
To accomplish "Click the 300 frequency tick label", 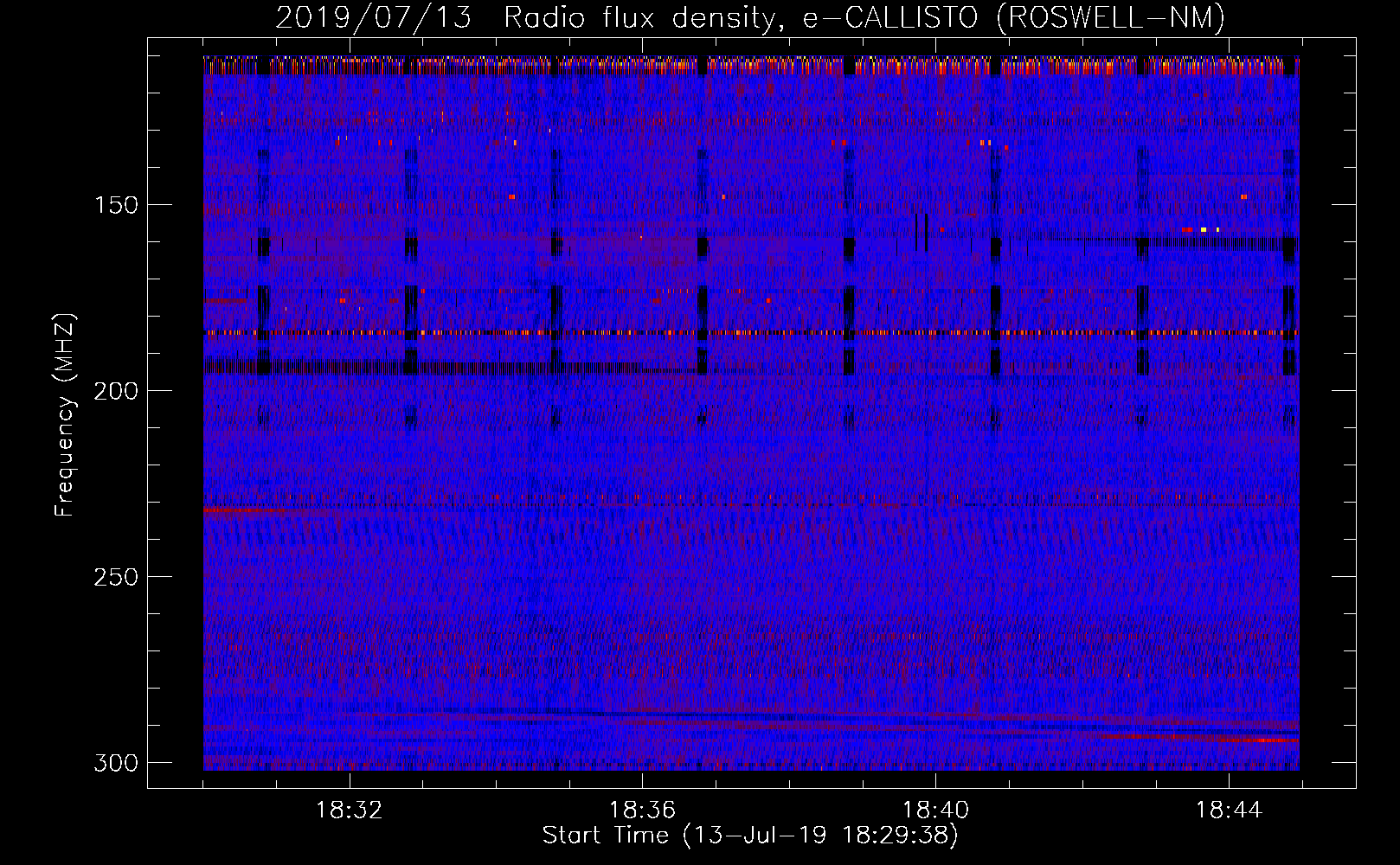I will click(116, 763).
